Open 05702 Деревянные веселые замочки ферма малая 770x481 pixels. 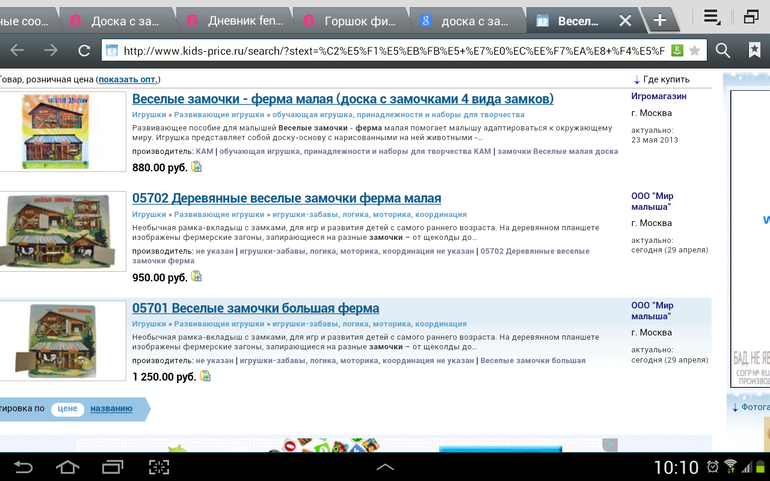286,198
